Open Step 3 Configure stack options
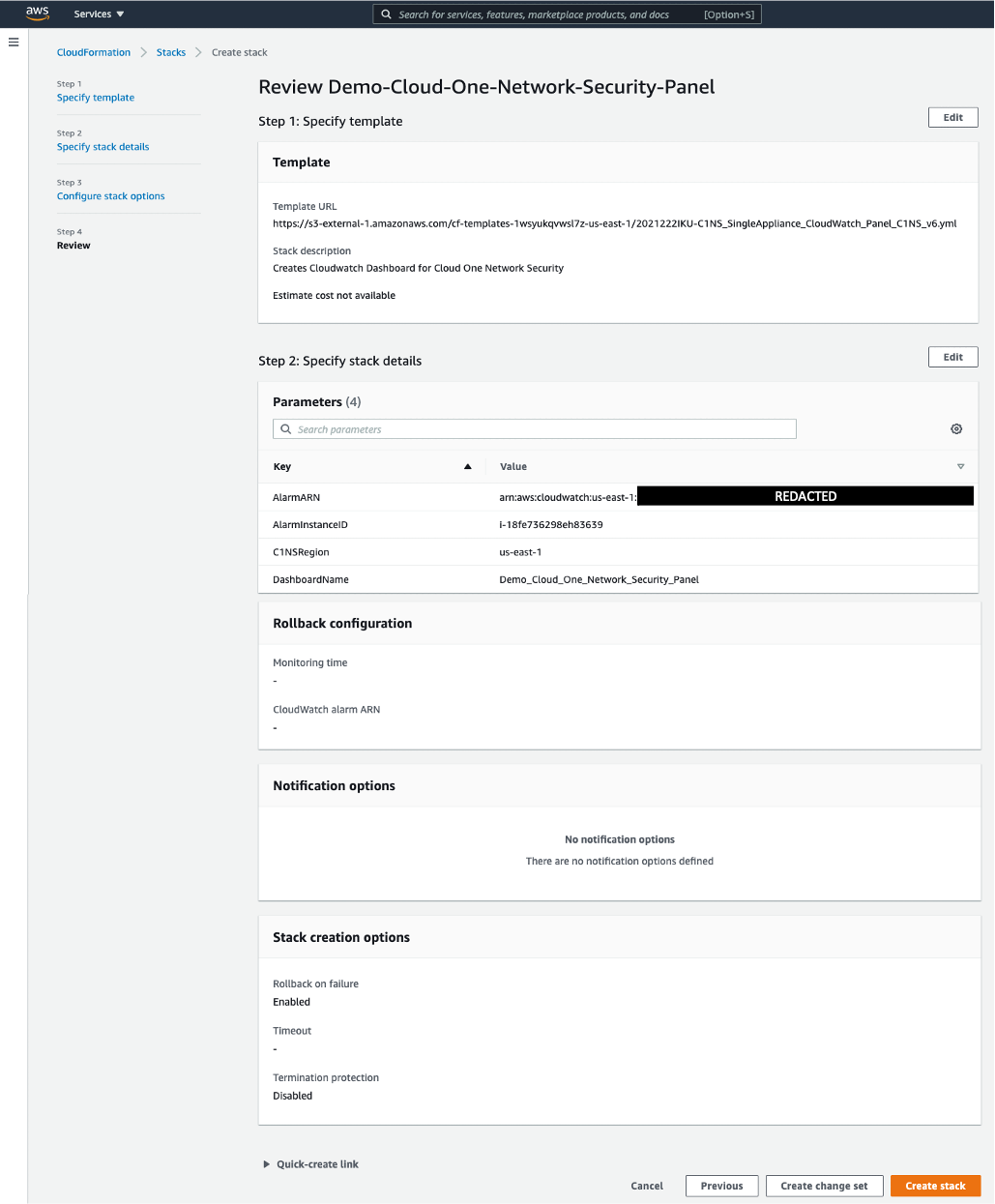Viewport: 995px width, 1204px height. (111, 196)
